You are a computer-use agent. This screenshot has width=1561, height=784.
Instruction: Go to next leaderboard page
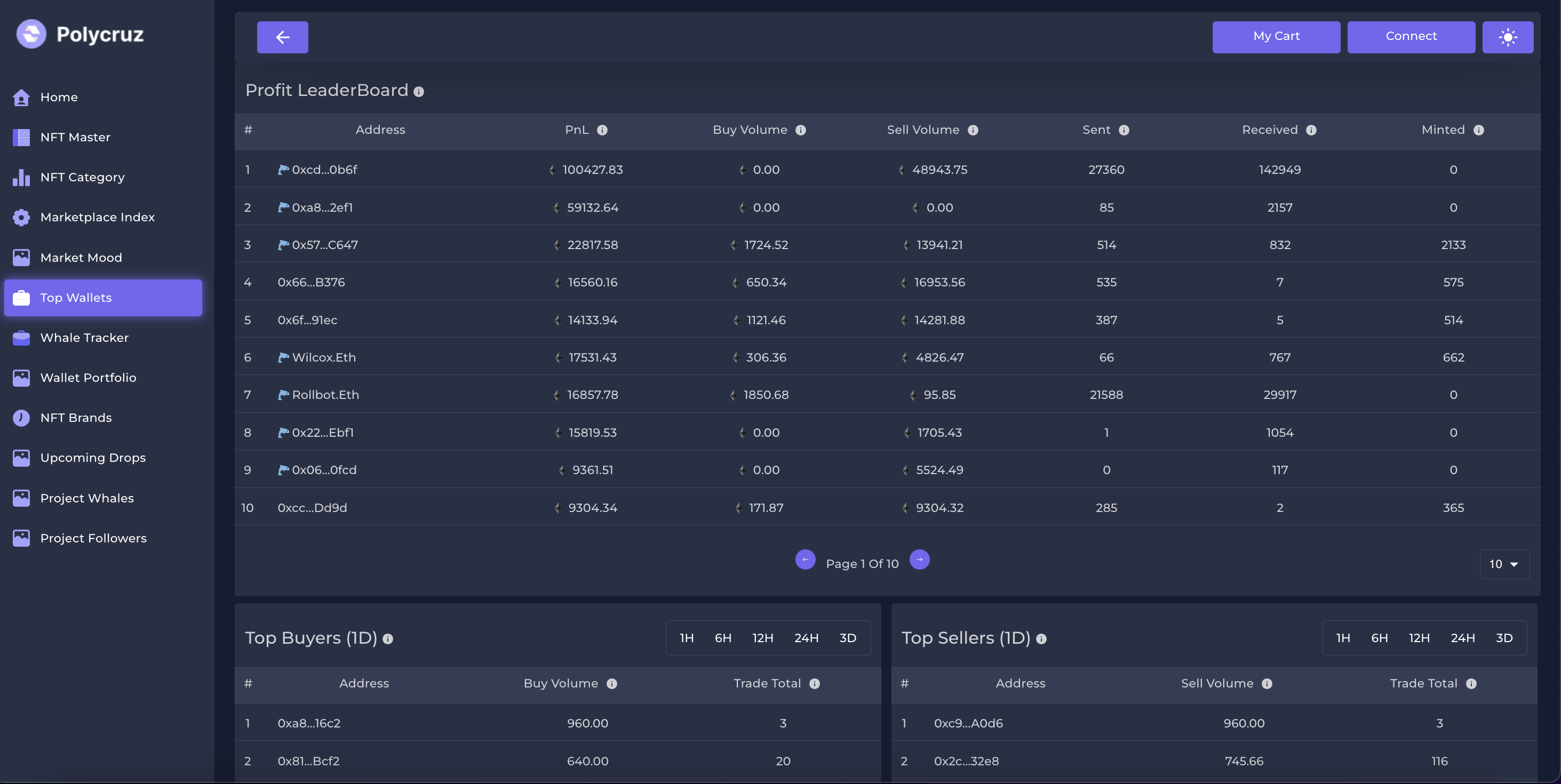919,559
